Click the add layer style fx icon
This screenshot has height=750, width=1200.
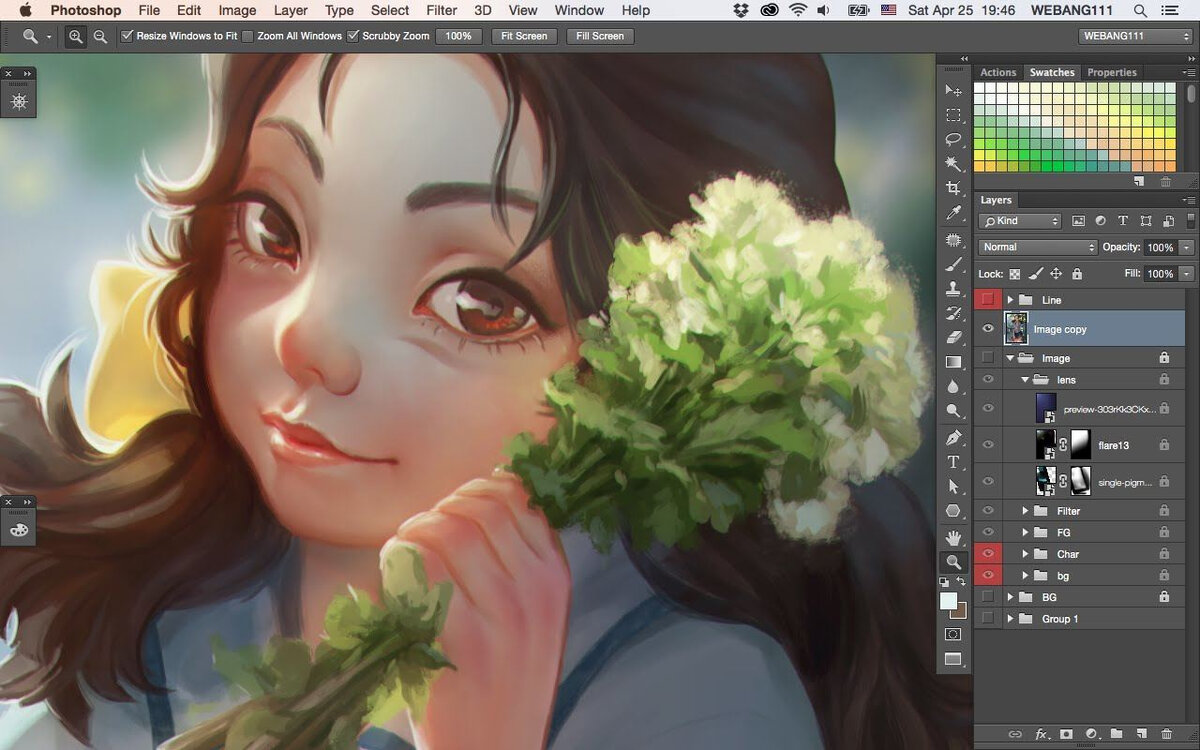pyautogui.click(x=1041, y=734)
